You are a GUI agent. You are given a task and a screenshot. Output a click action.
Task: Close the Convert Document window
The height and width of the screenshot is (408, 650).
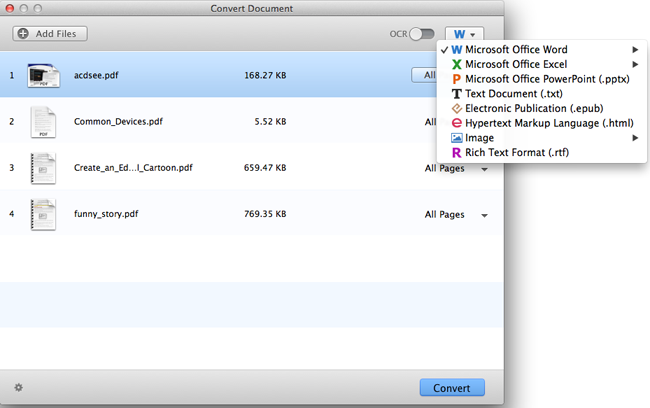click(x=10, y=8)
